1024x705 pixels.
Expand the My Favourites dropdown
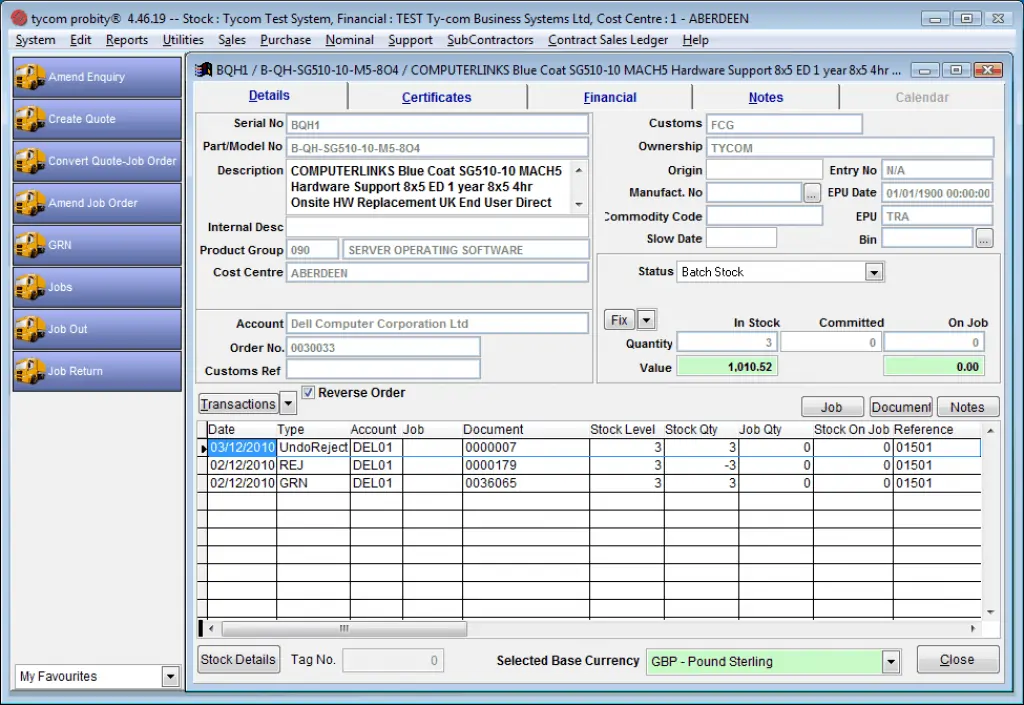(170, 676)
